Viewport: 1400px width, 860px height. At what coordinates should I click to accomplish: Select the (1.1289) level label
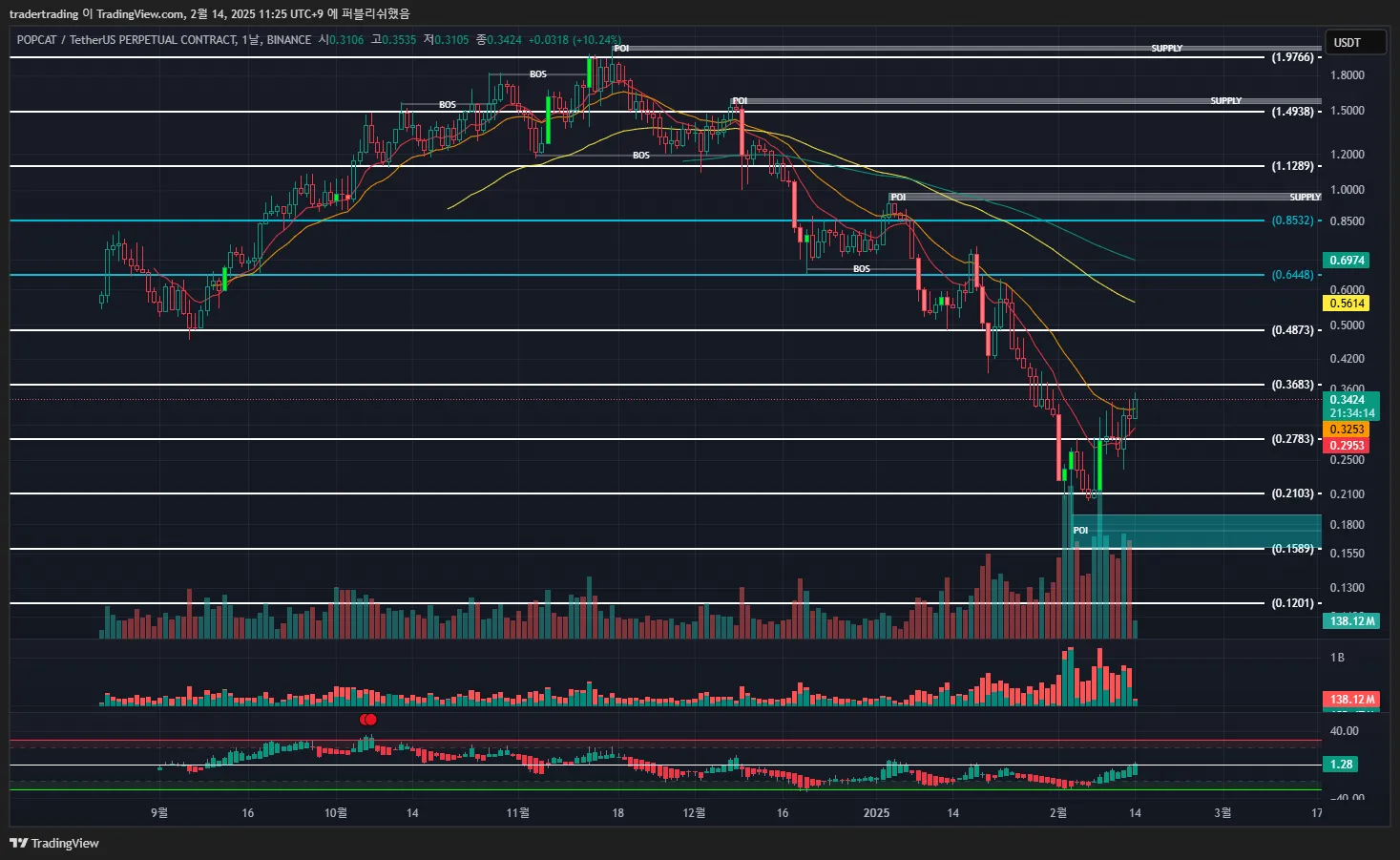1292,166
